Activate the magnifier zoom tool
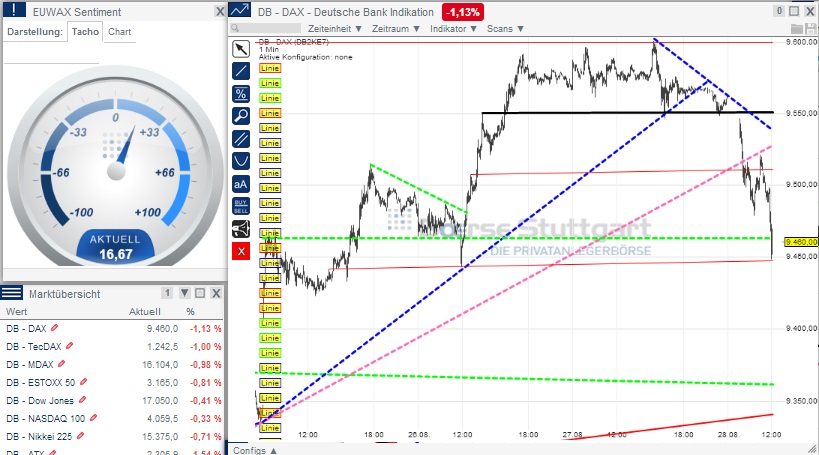The width and height of the screenshot is (819, 455). (x=241, y=116)
